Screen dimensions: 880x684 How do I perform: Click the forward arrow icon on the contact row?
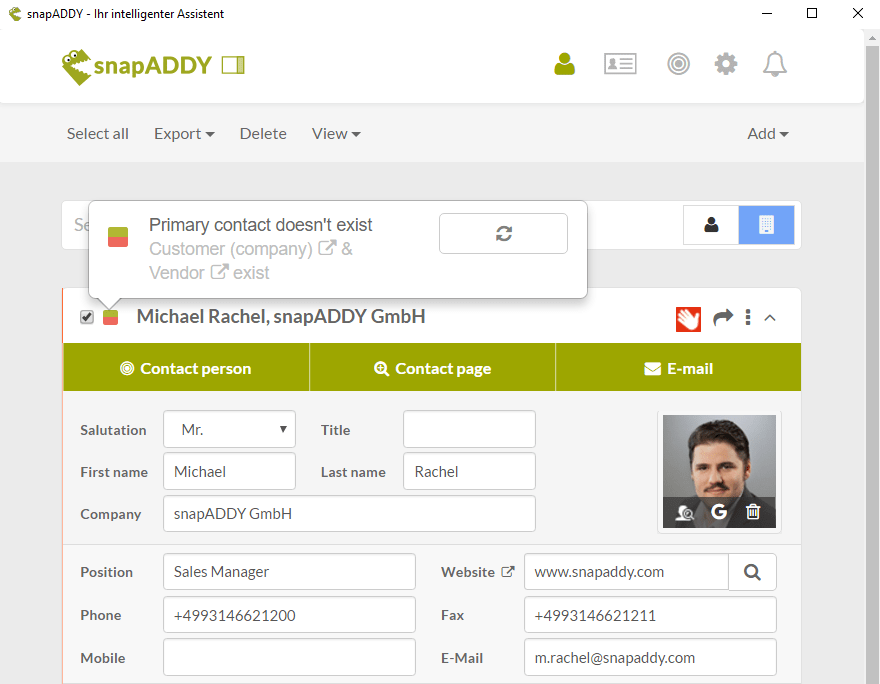click(x=722, y=318)
